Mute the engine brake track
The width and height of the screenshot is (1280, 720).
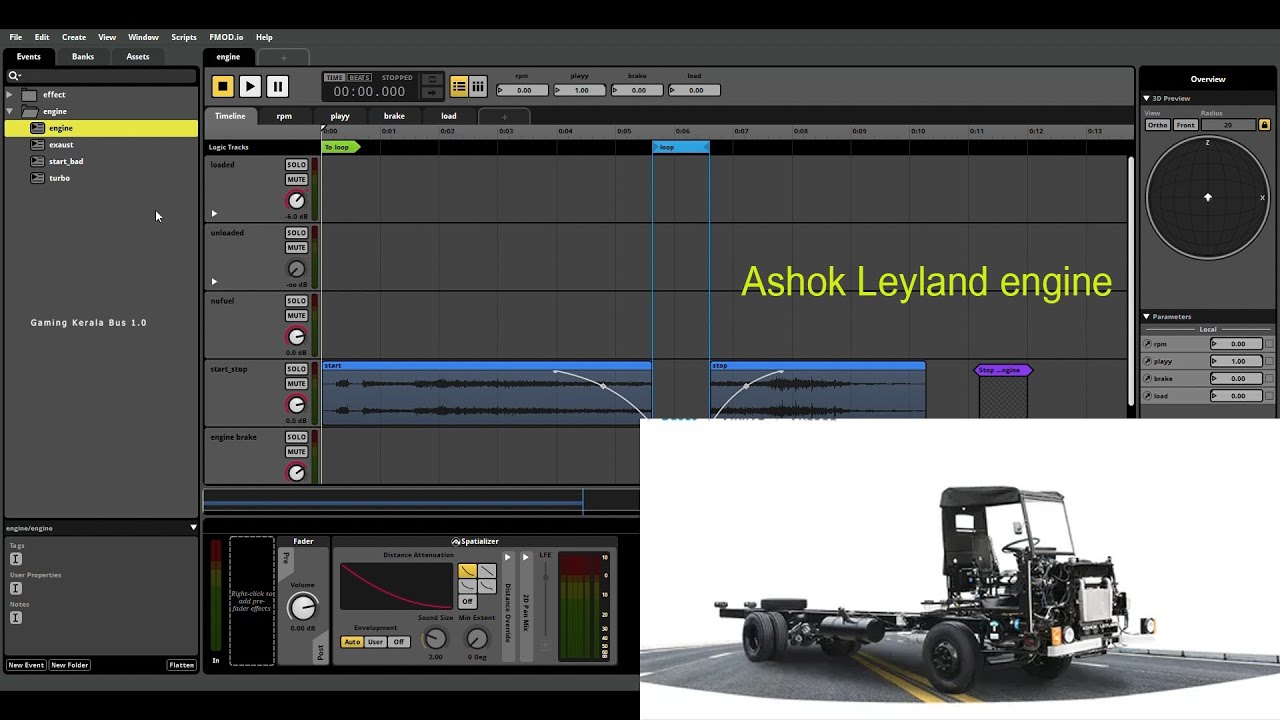click(296, 452)
